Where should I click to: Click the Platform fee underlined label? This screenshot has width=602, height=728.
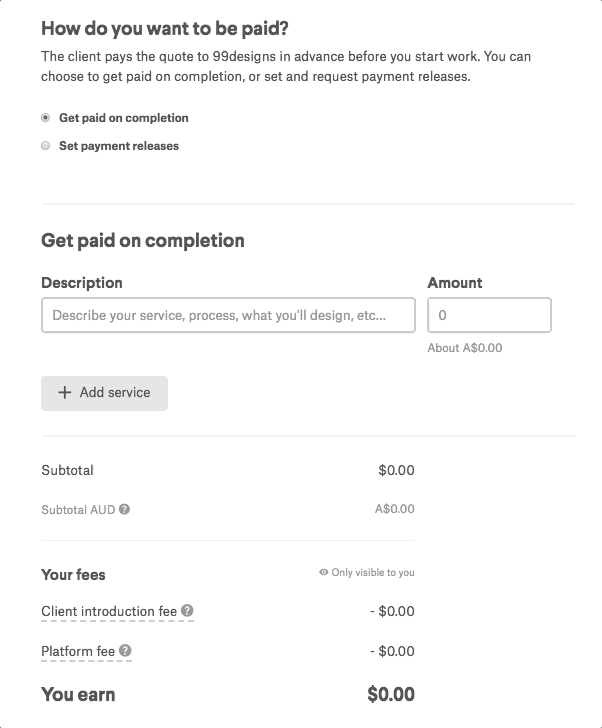tap(78, 651)
